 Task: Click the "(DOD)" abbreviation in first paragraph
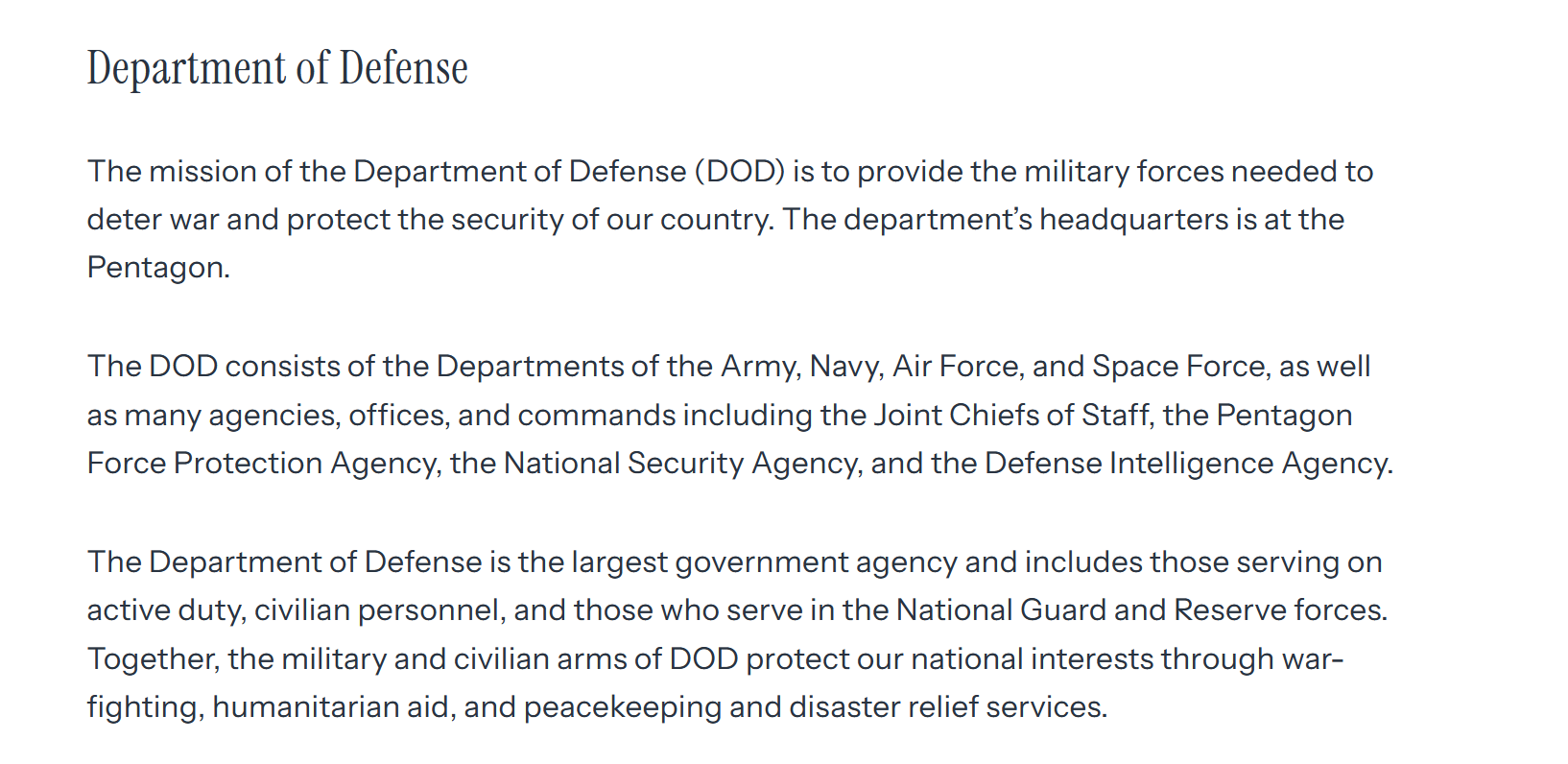[x=740, y=171]
